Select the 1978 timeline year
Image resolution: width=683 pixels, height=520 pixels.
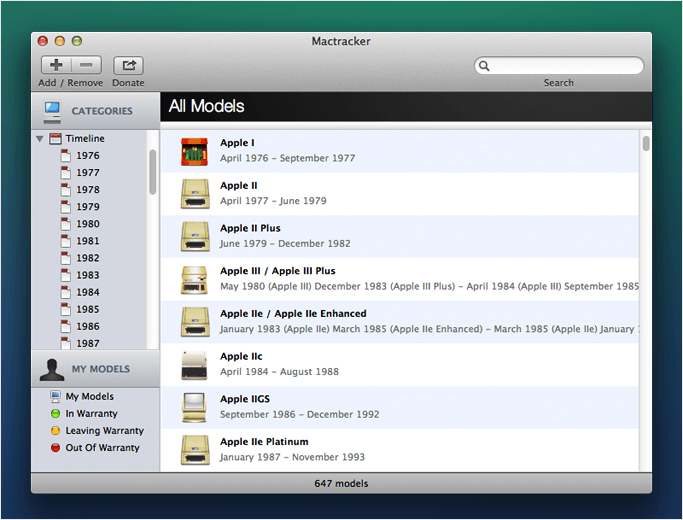pyautogui.click(x=88, y=189)
